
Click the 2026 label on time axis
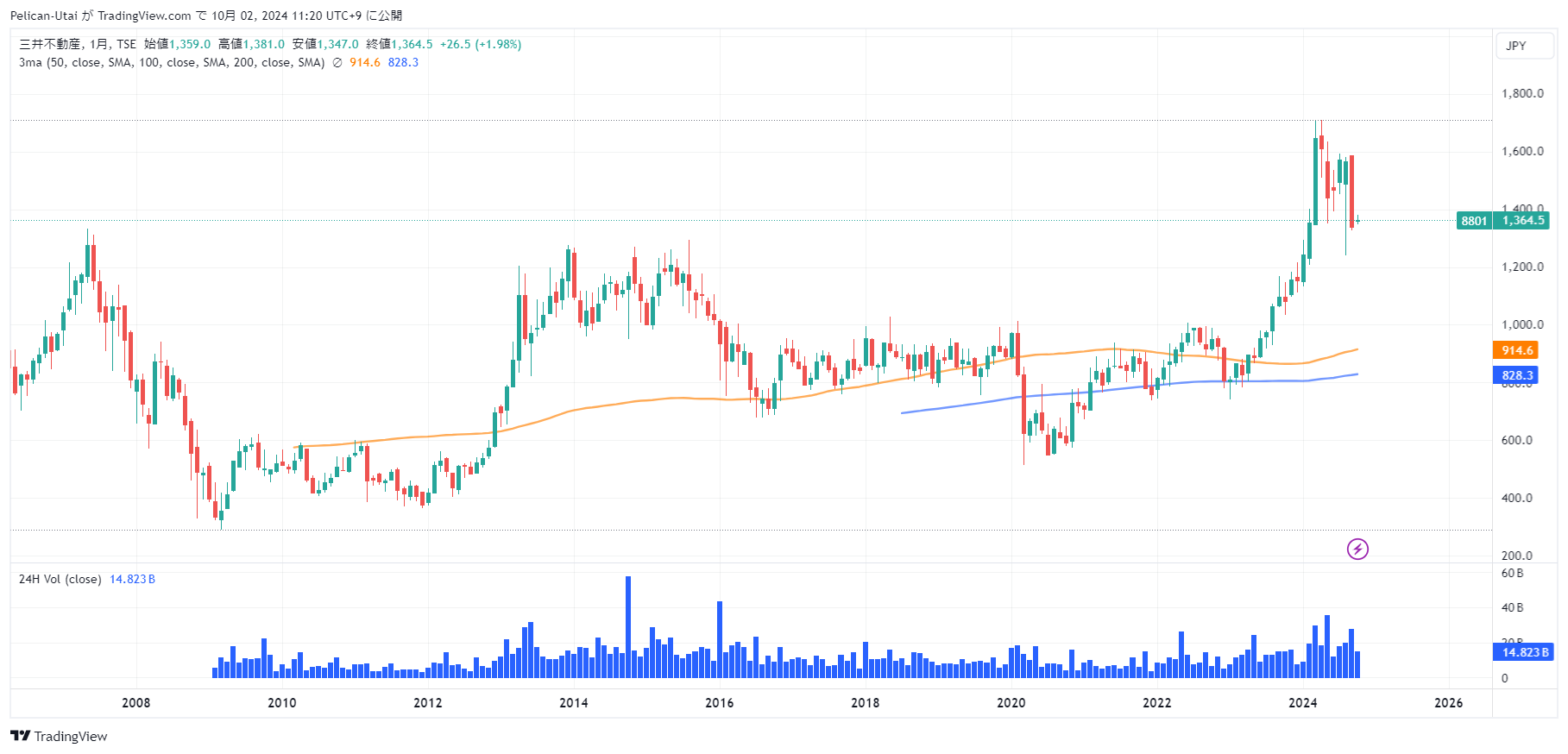click(x=1449, y=702)
